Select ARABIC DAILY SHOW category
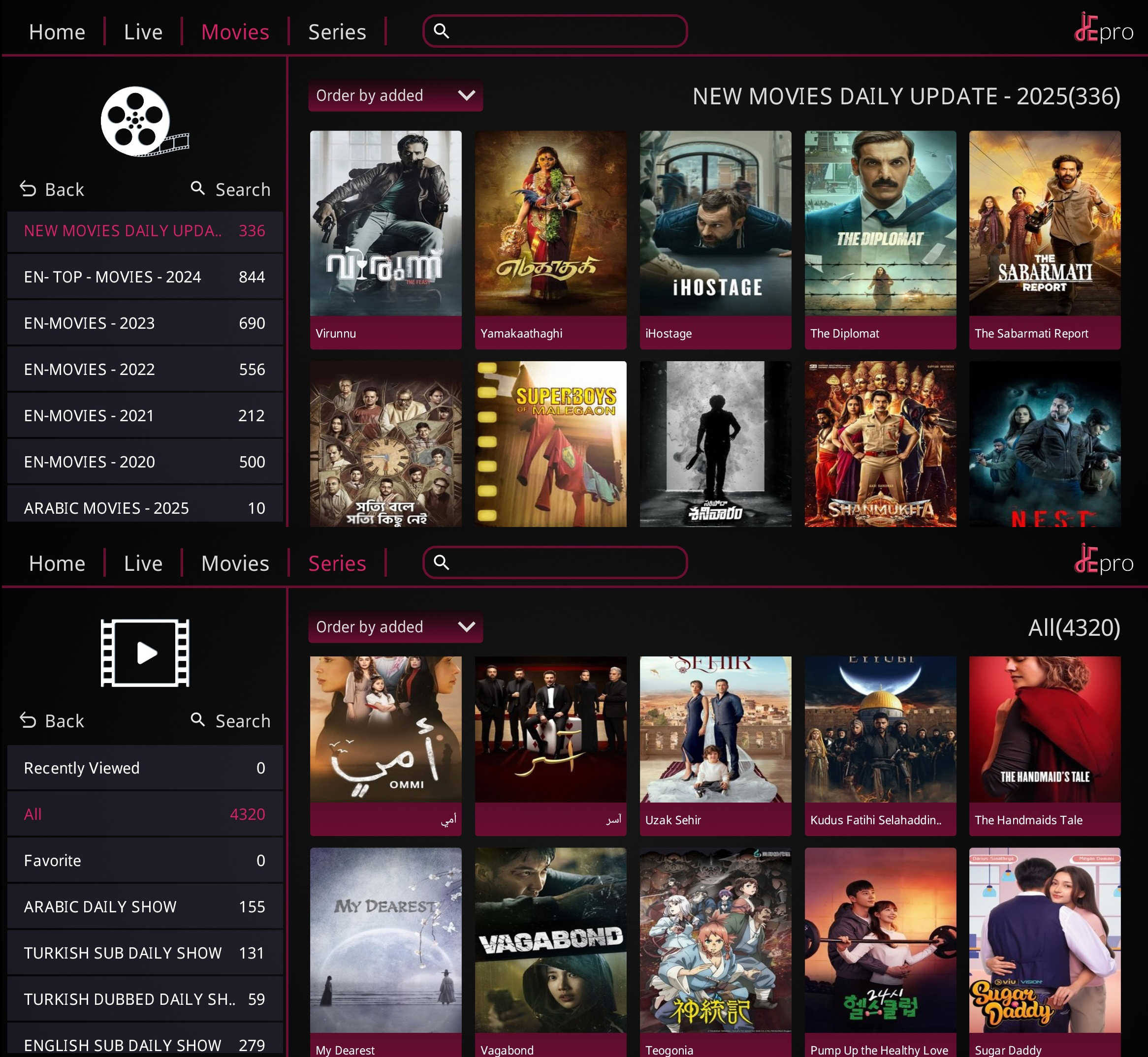 click(145, 907)
